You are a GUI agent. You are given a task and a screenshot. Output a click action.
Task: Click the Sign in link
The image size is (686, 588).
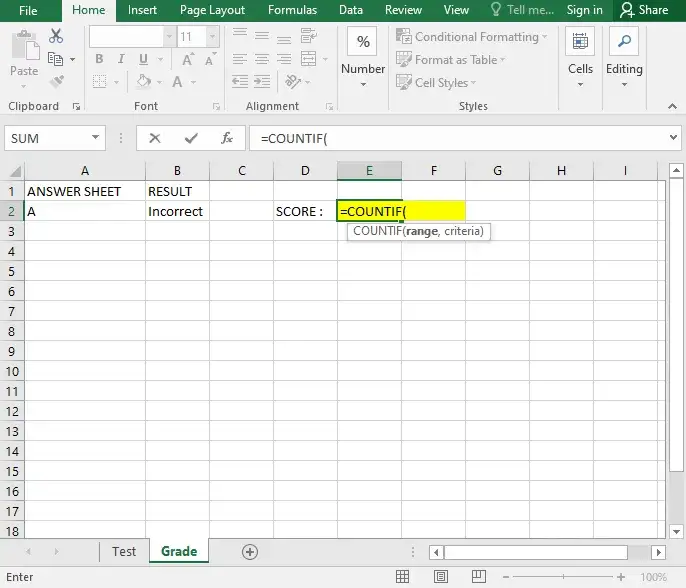[x=585, y=10]
